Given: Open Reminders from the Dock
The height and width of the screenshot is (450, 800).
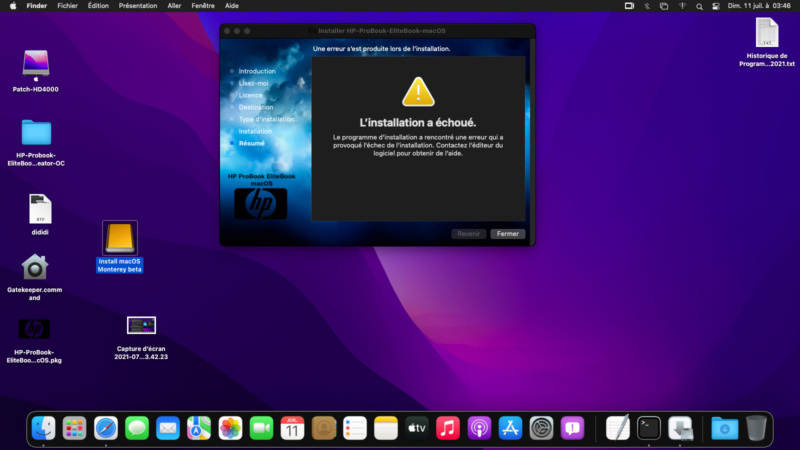Looking at the screenshot, I should [355, 428].
